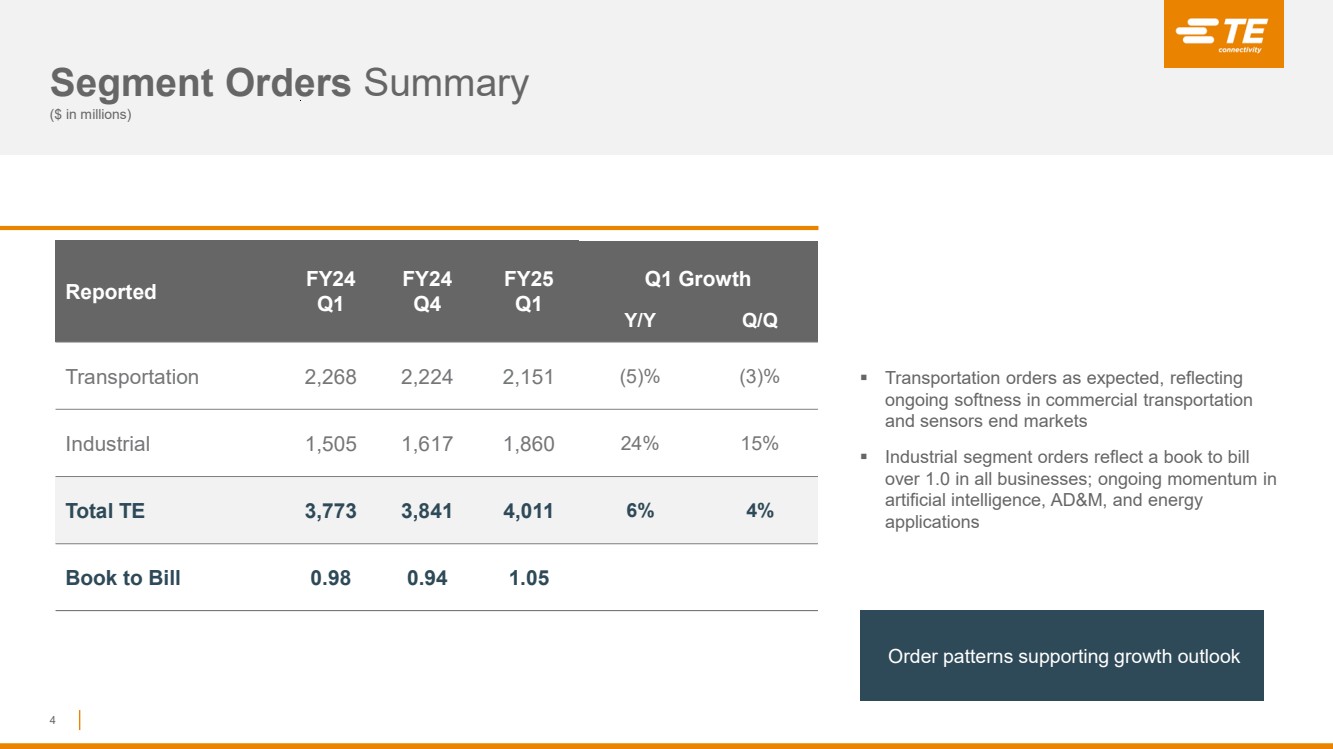
Task: Select the FY25 Q1 column header
Action: tap(528, 291)
